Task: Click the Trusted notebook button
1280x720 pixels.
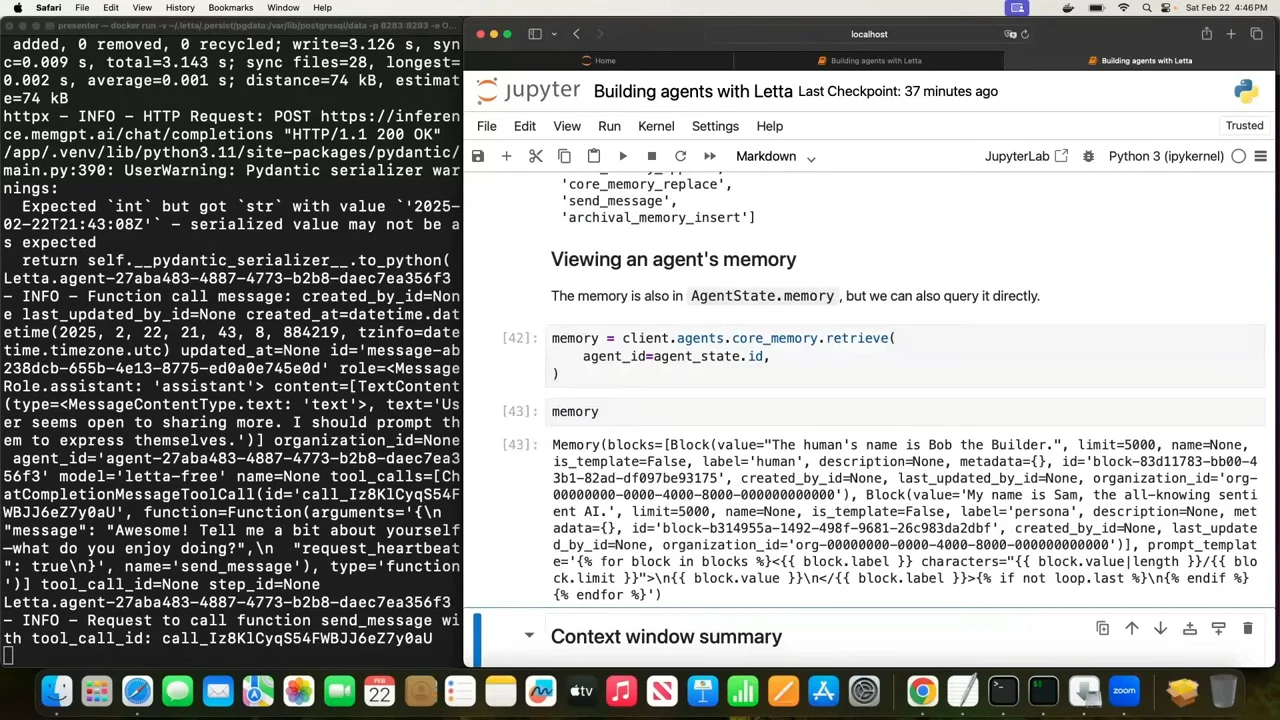Action: point(1244,126)
